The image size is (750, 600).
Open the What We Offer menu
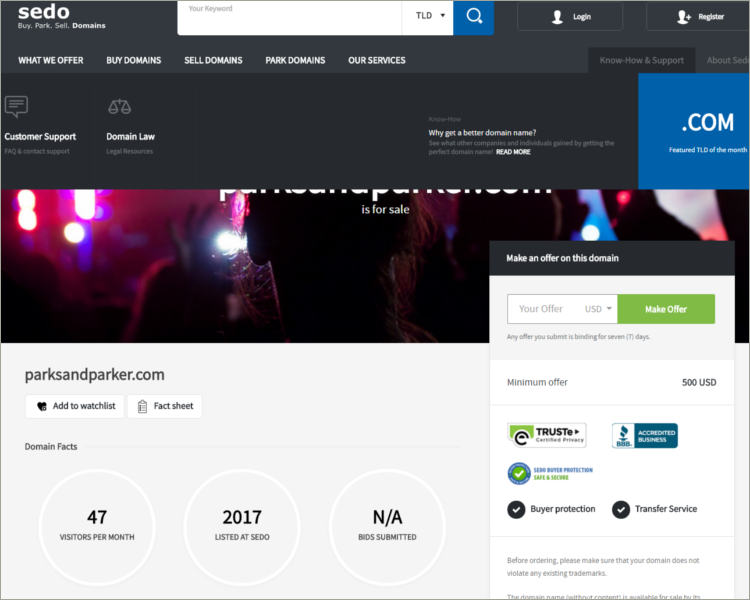pos(51,60)
